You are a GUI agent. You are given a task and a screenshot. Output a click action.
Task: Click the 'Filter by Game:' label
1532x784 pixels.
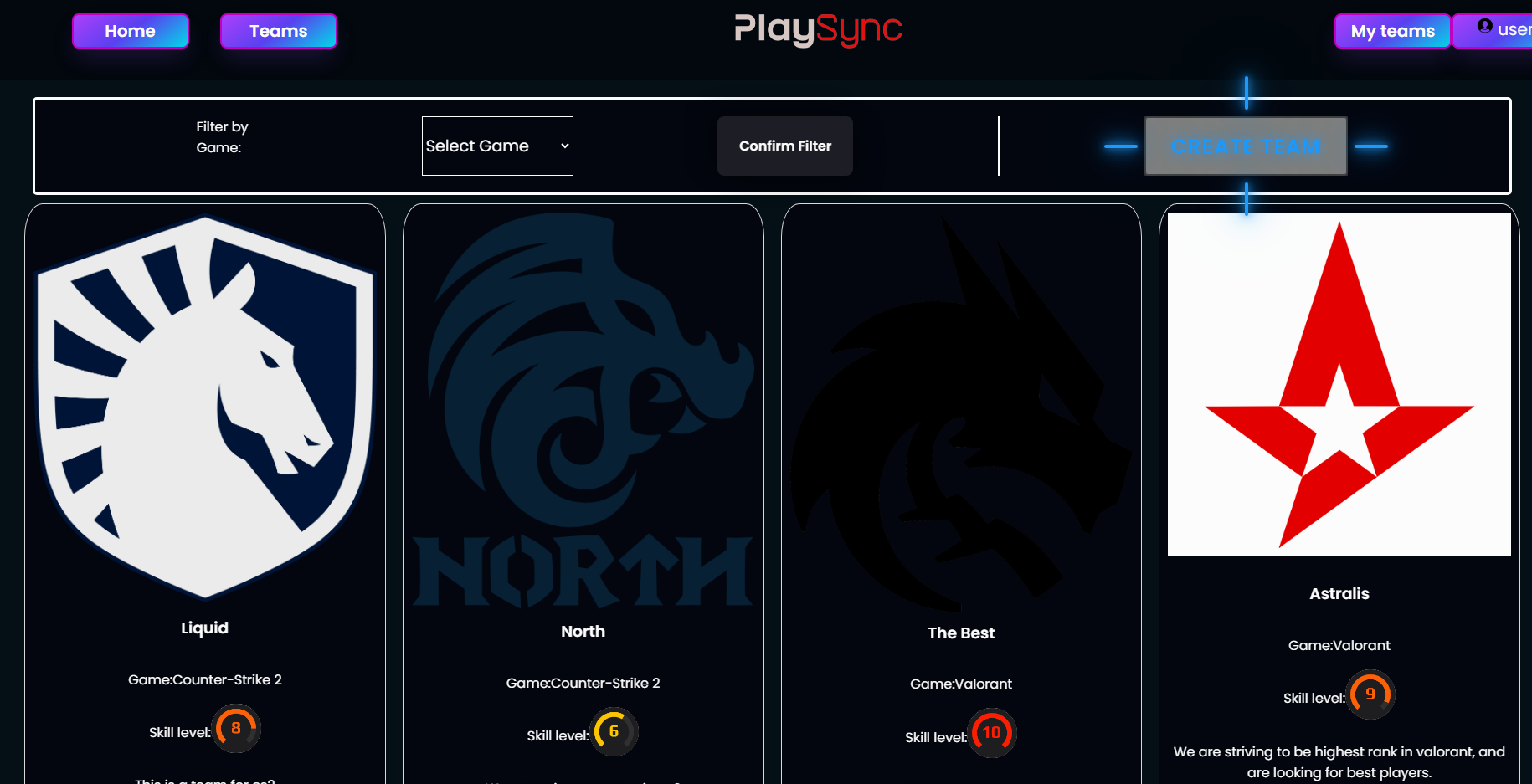pos(222,137)
